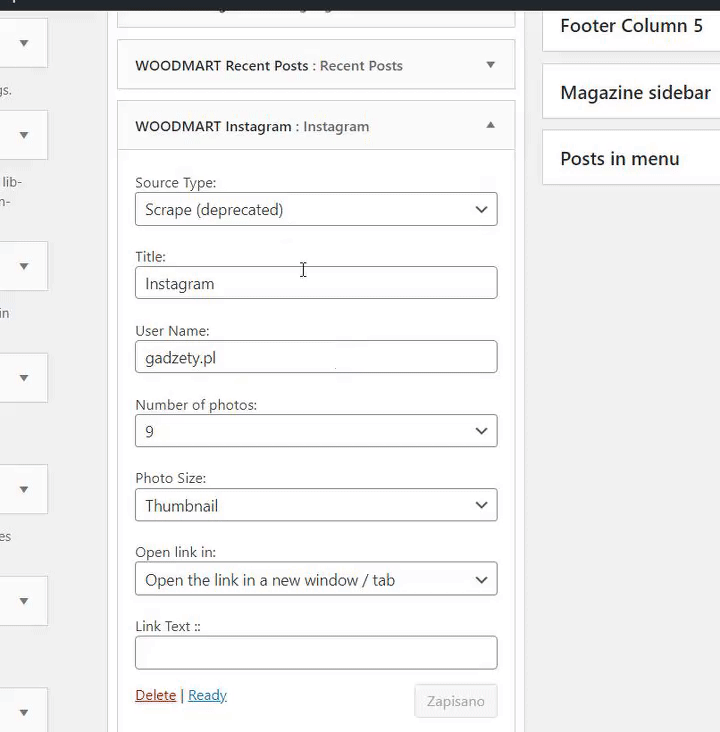Open the Footer Column 5 sidebar panel
The width and height of the screenshot is (720, 732).
631,26
